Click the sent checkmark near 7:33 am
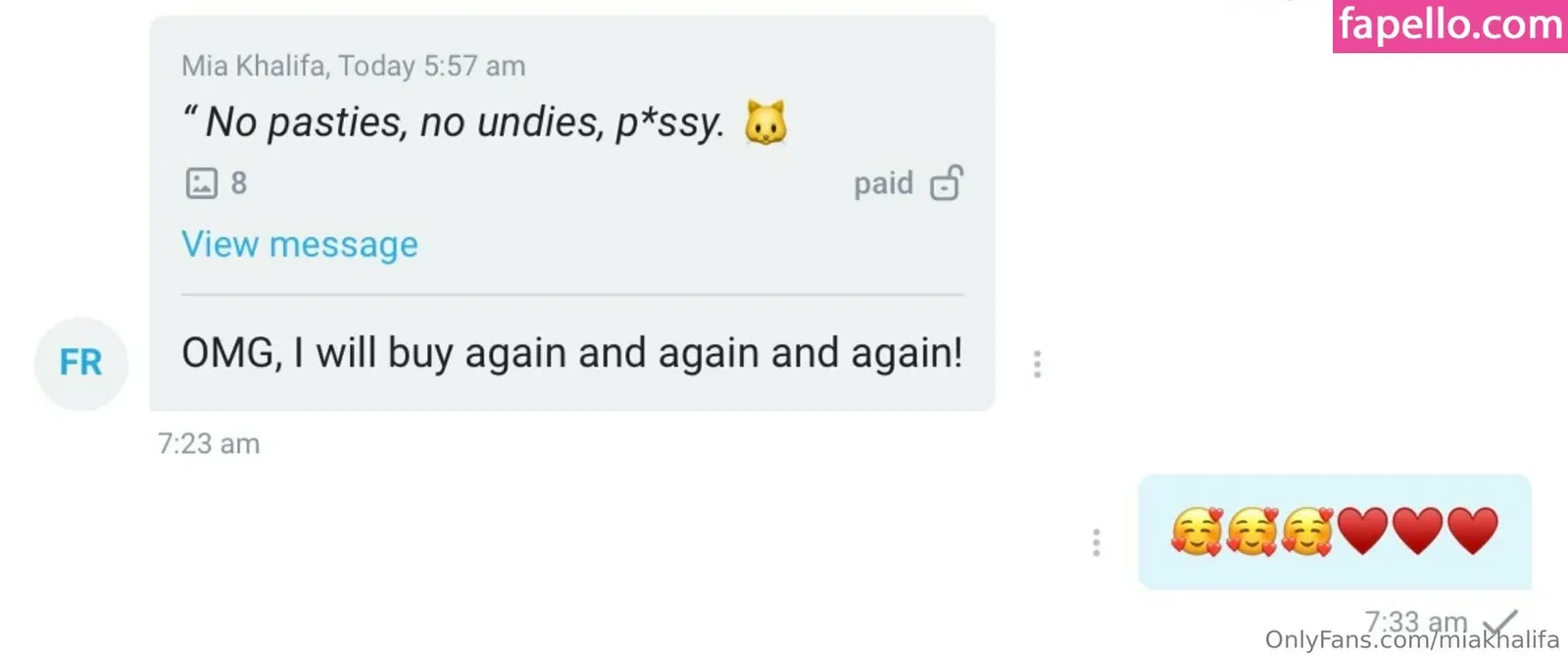Image resolution: width=1568 pixels, height=661 pixels. coord(1499,623)
